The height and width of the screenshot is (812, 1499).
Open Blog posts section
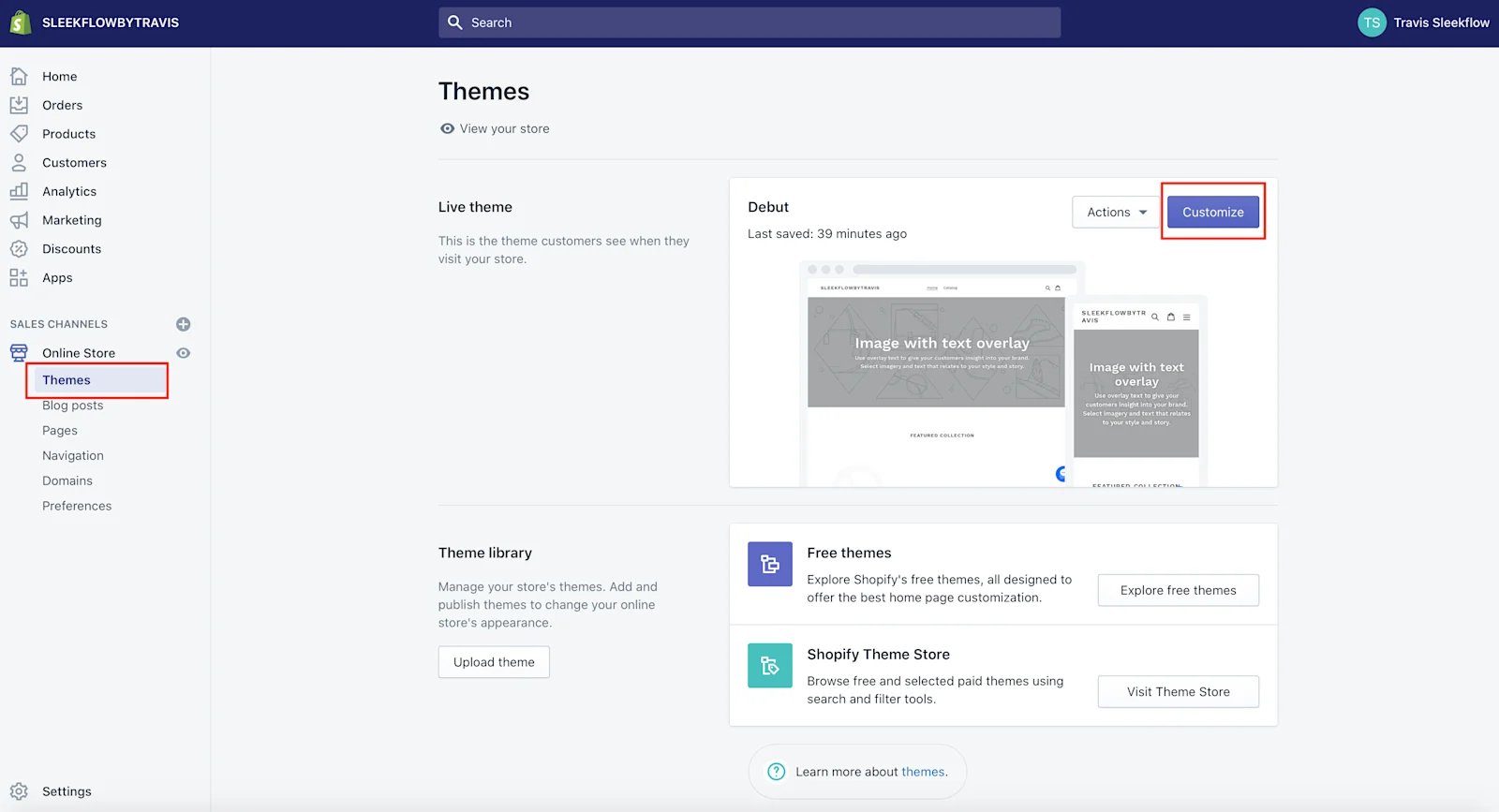tap(73, 405)
